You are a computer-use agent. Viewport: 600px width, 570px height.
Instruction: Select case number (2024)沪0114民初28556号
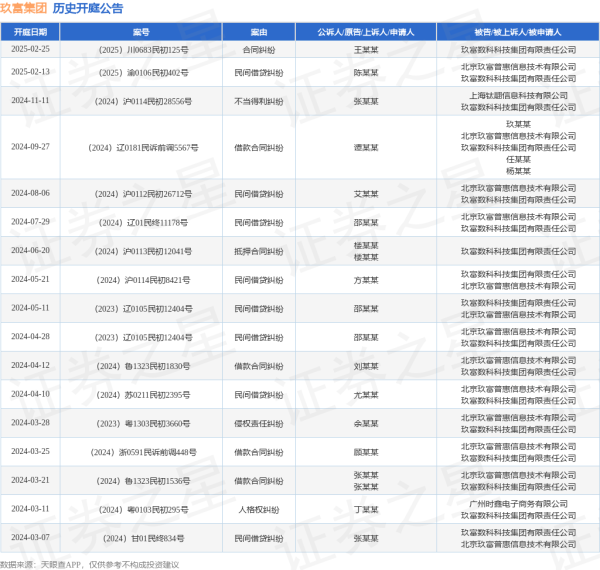pyautogui.click(x=143, y=101)
